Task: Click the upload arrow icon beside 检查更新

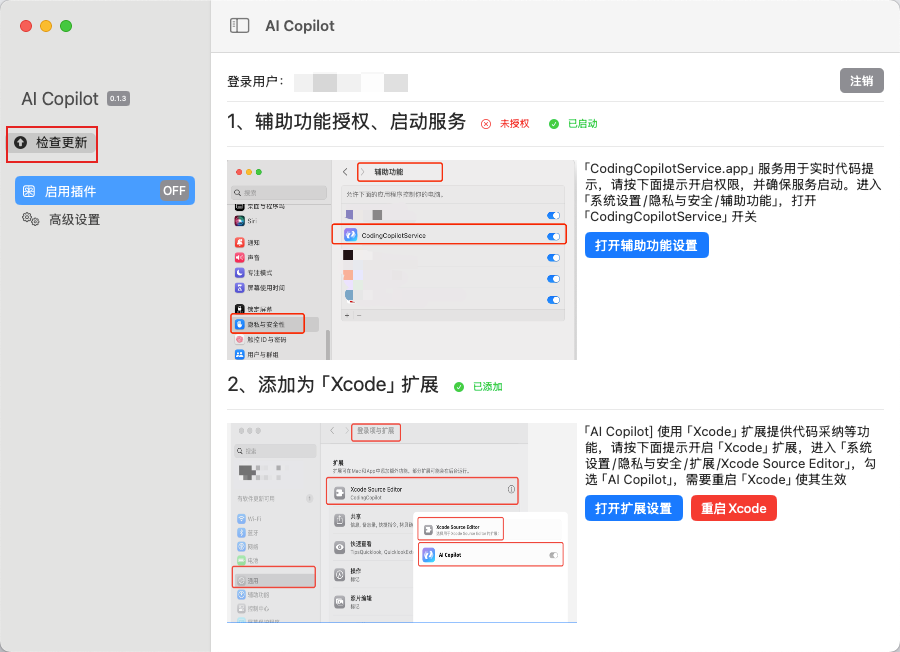Action: pyautogui.click(x=21, y=142)
